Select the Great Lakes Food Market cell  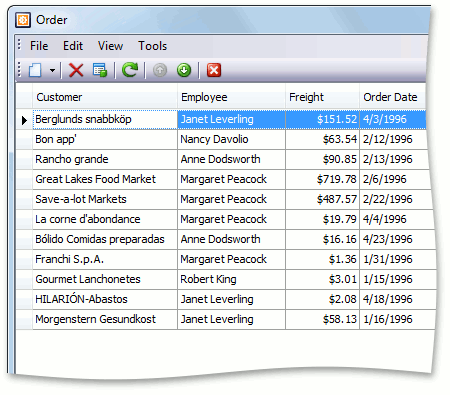point(105,179)
